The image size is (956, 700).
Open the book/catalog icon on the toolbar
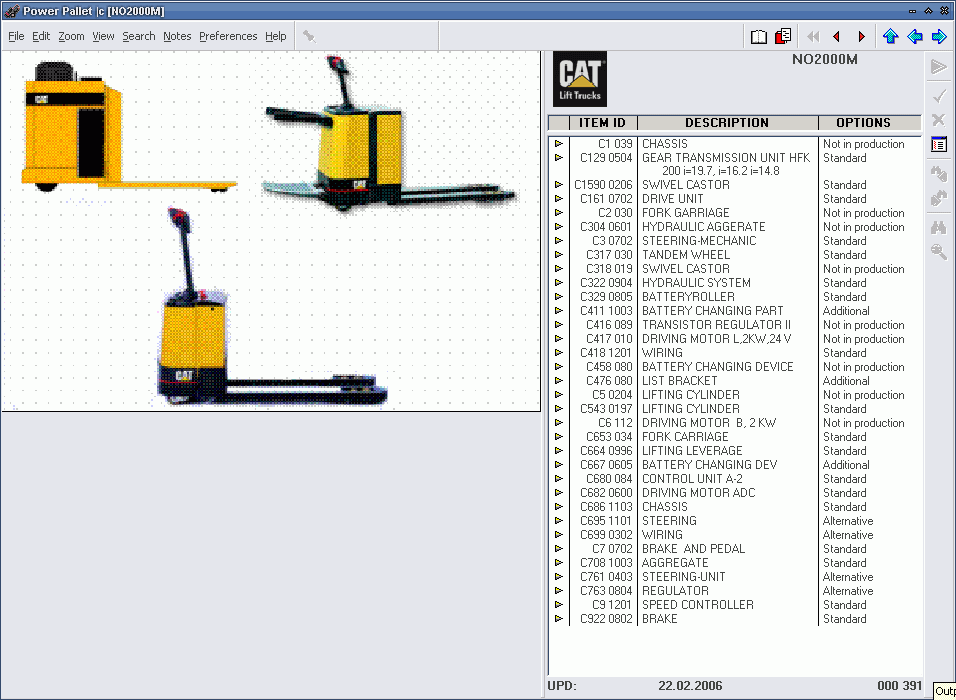(759, 35)
